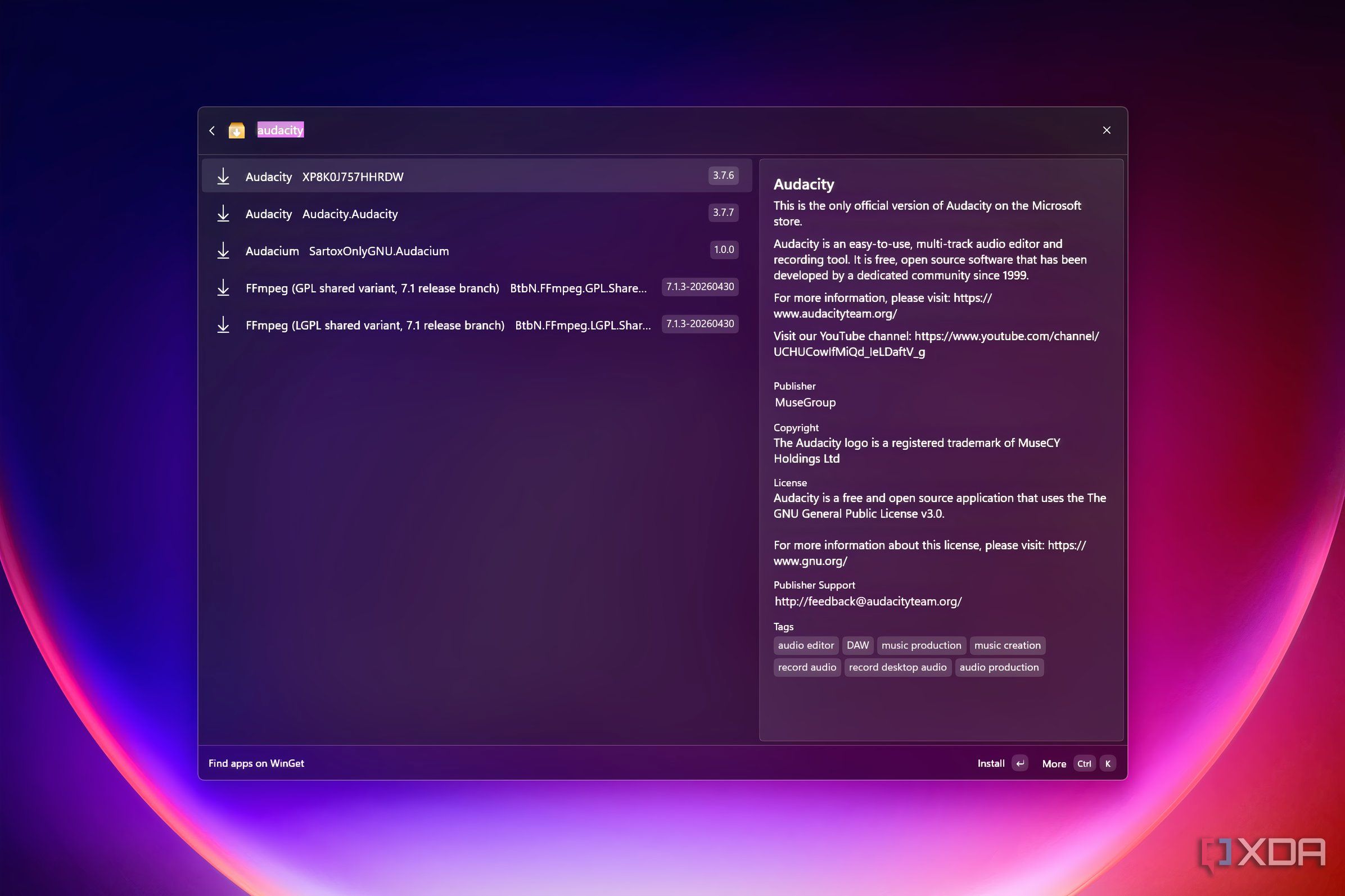The image size is (1345, 896).
Task: Click download icon for Audacity XP8K0J757HHRDW
Action: (x=223, y=177)
